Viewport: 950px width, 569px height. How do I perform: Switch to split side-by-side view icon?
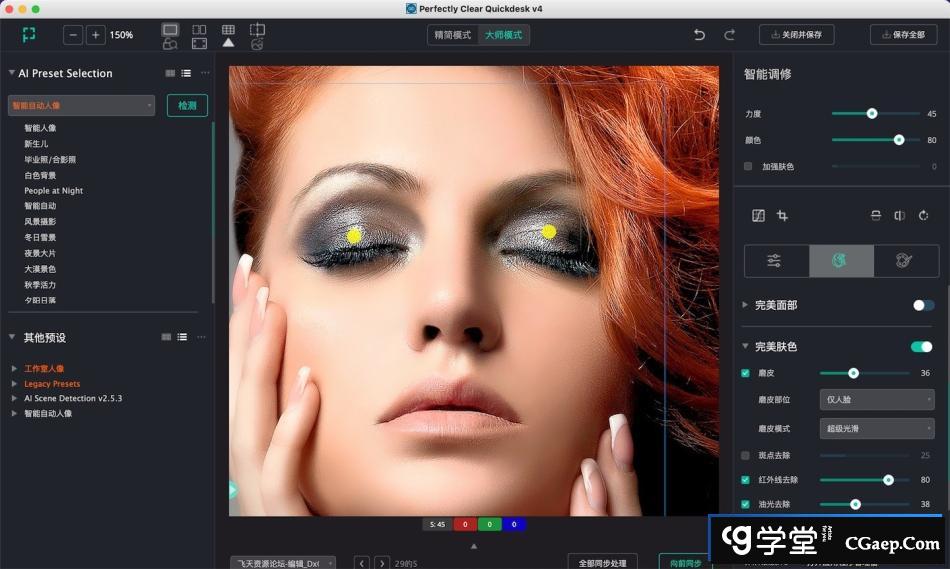pyautogui.click(x=199, y=30)
